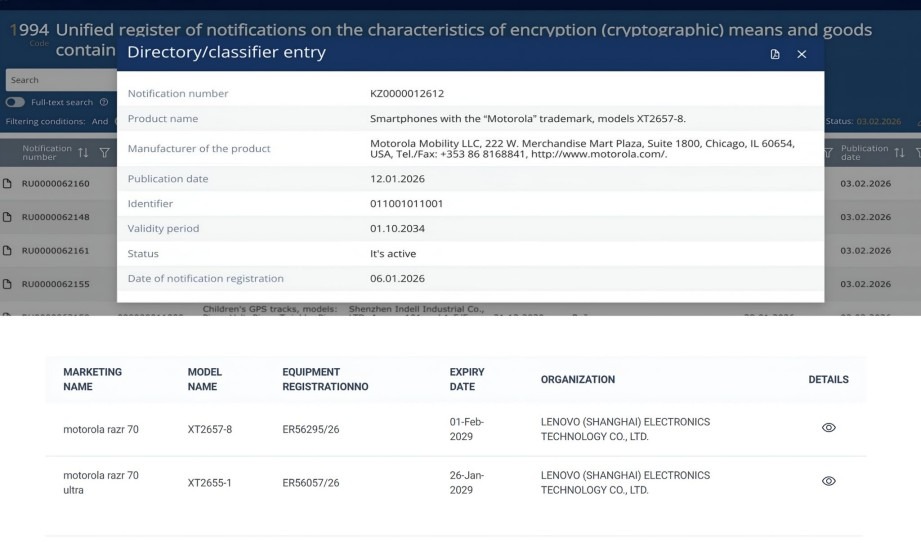Close the Directory/classifier entry dialog
This screenshot has width=921, height=543.
point(801,54)
